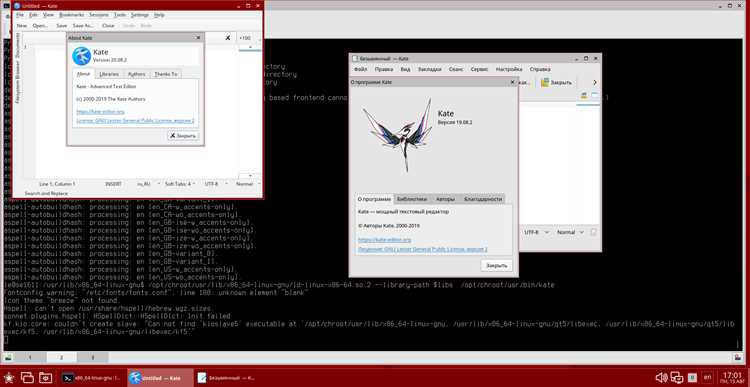Open the Bookmarks menu in Untitled Kate window
The height and width of the screenshot is (387, 750).
72,15
